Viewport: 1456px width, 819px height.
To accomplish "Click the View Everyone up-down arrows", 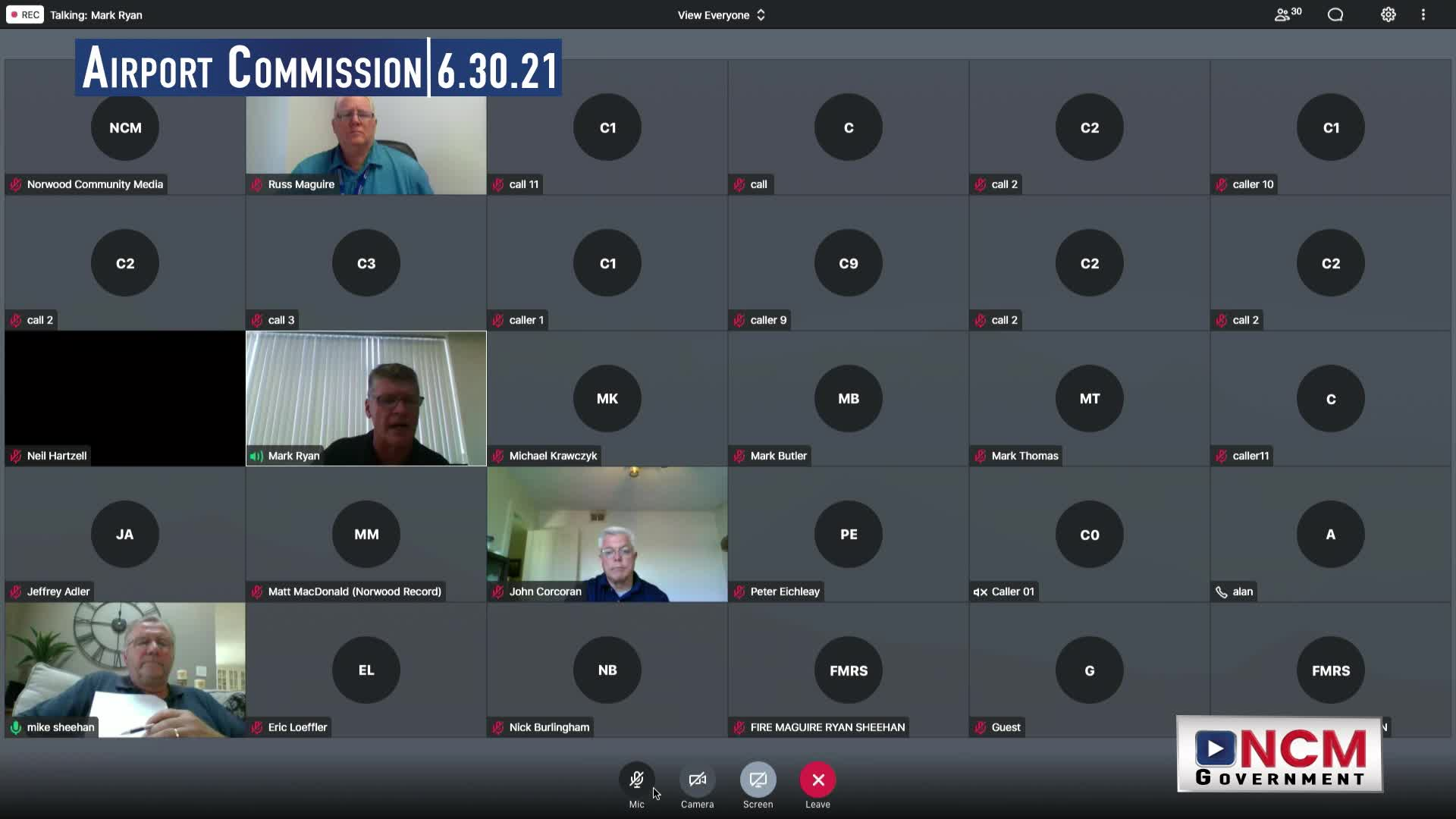I will [761, 15].
